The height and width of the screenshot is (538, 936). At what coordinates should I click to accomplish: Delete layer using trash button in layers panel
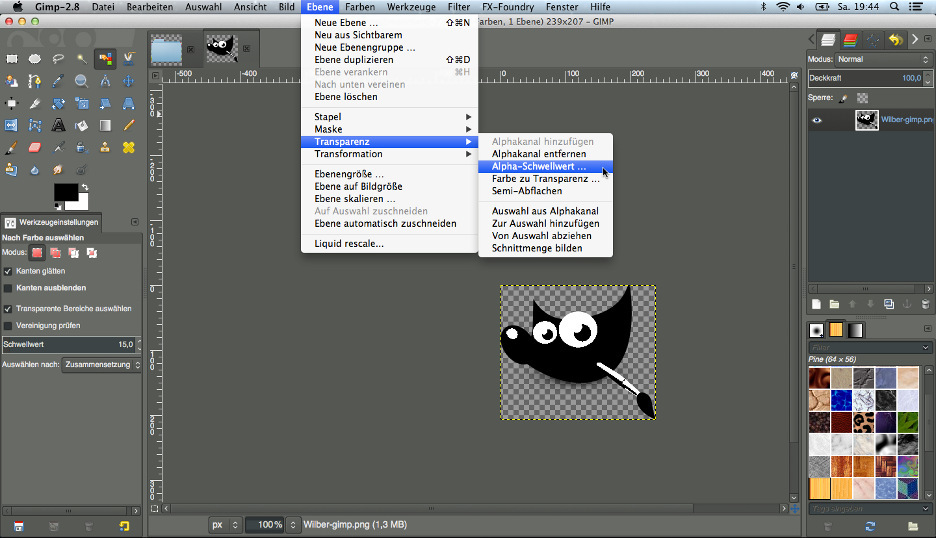[x=925, y=304]
